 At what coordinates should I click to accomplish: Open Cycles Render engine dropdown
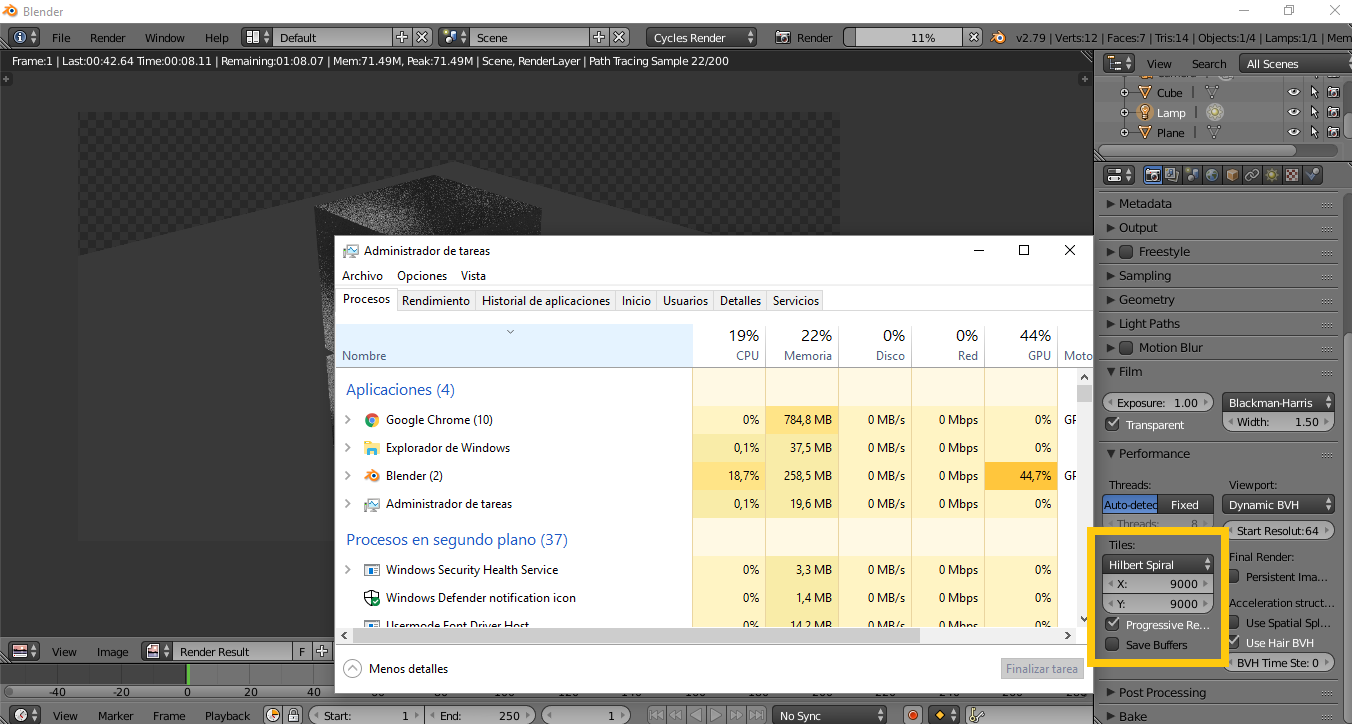click(x=702, y=37)
